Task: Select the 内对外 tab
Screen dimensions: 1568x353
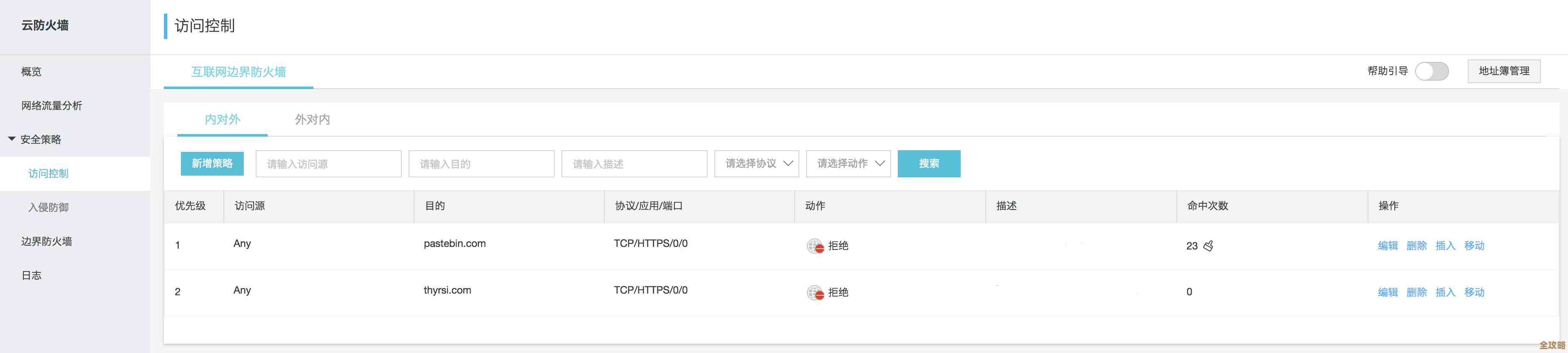Action: tap(222, 119)
